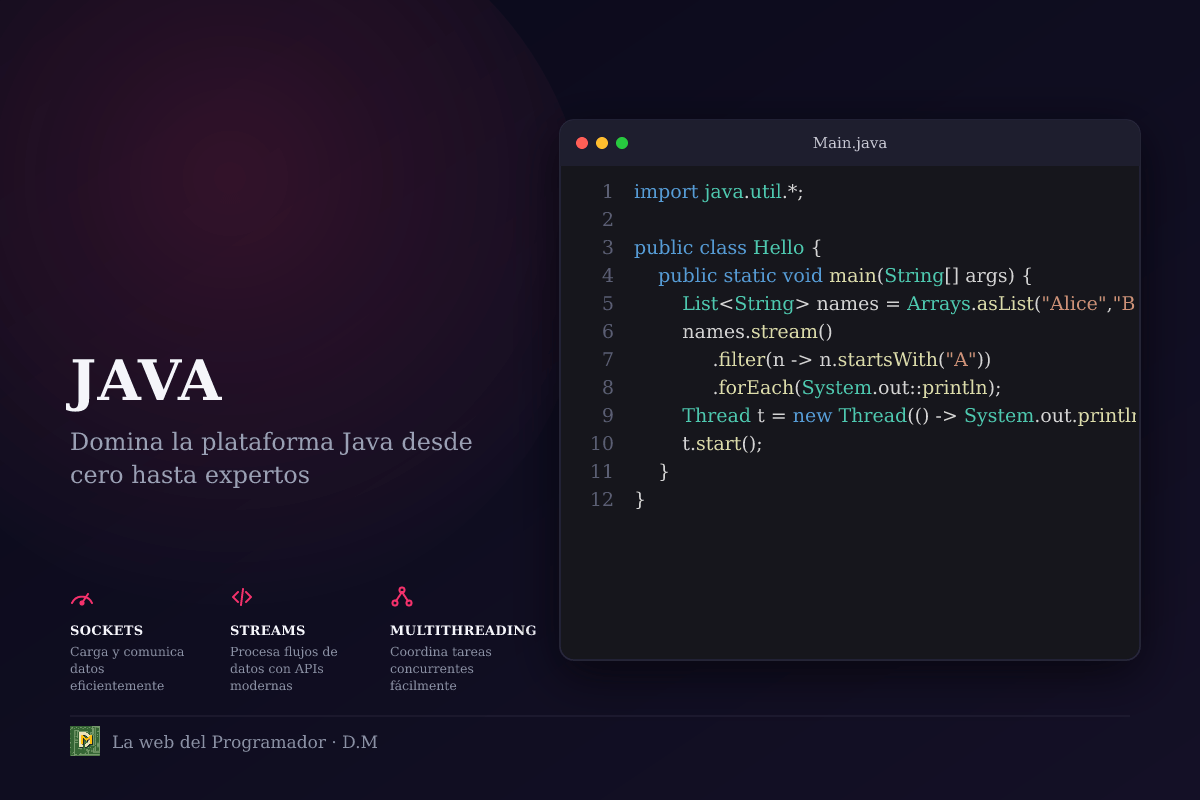Select the Main.java title tab
Image resolution: width=1200 pixels, height=800 pixels.
point(850,143)
